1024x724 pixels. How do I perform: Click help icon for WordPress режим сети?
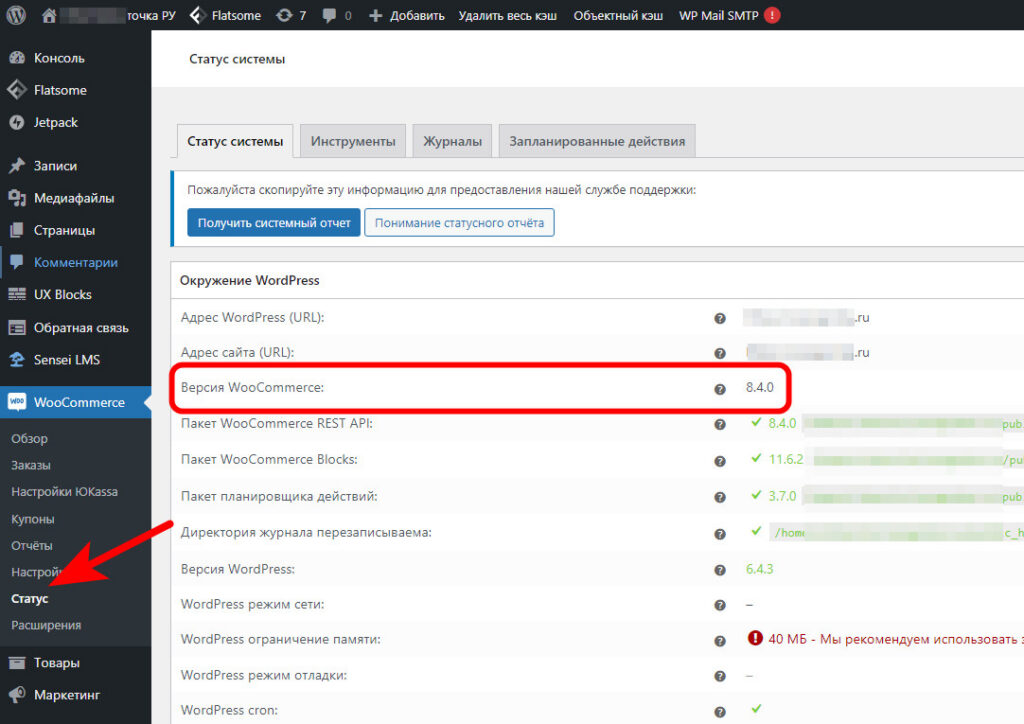point(720,605)
